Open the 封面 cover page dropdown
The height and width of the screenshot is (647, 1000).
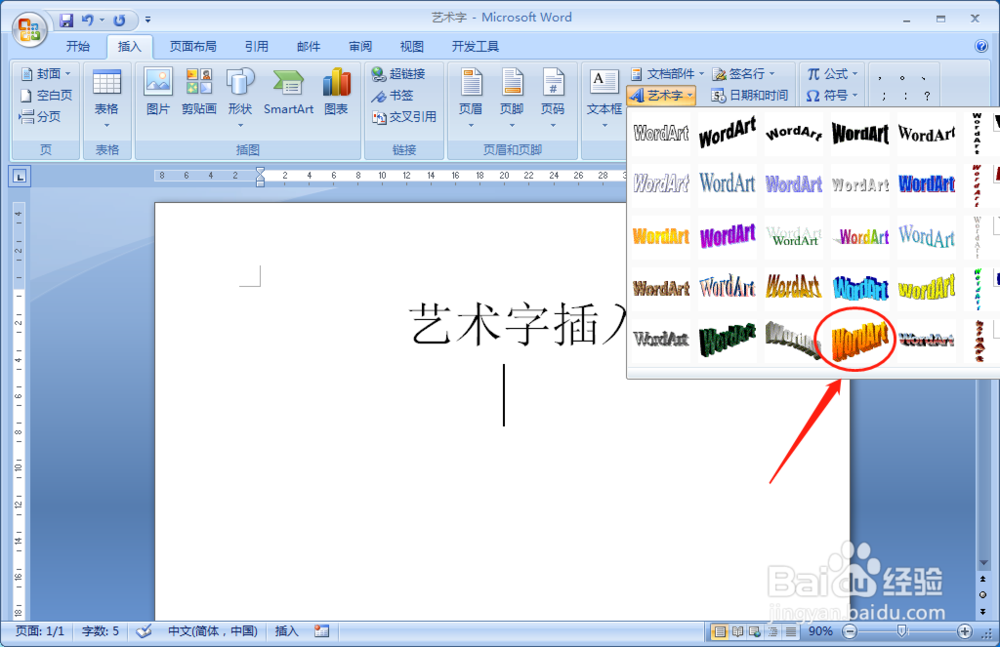tap(46, 74)
